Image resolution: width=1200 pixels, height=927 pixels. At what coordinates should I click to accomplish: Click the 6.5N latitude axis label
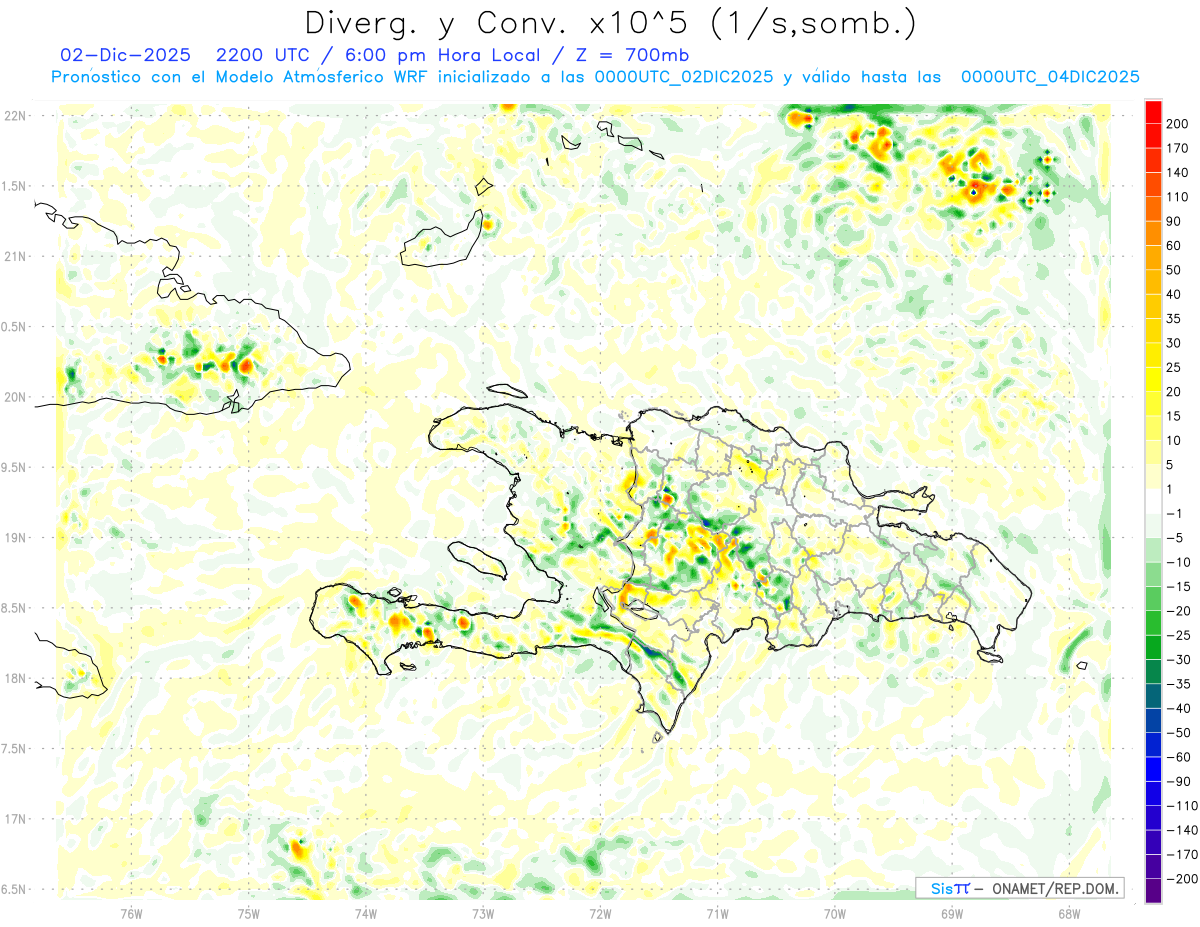[15, 889]
